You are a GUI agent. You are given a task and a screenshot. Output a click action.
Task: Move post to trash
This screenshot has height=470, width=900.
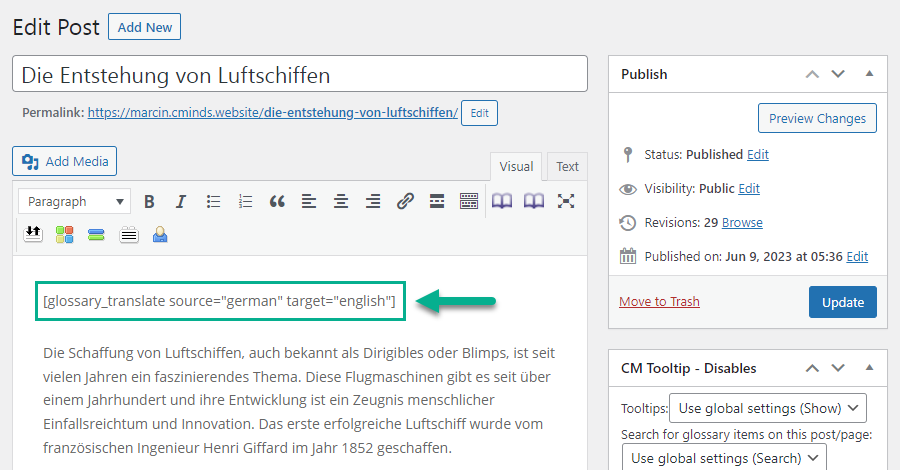click(x=660, y=302)
